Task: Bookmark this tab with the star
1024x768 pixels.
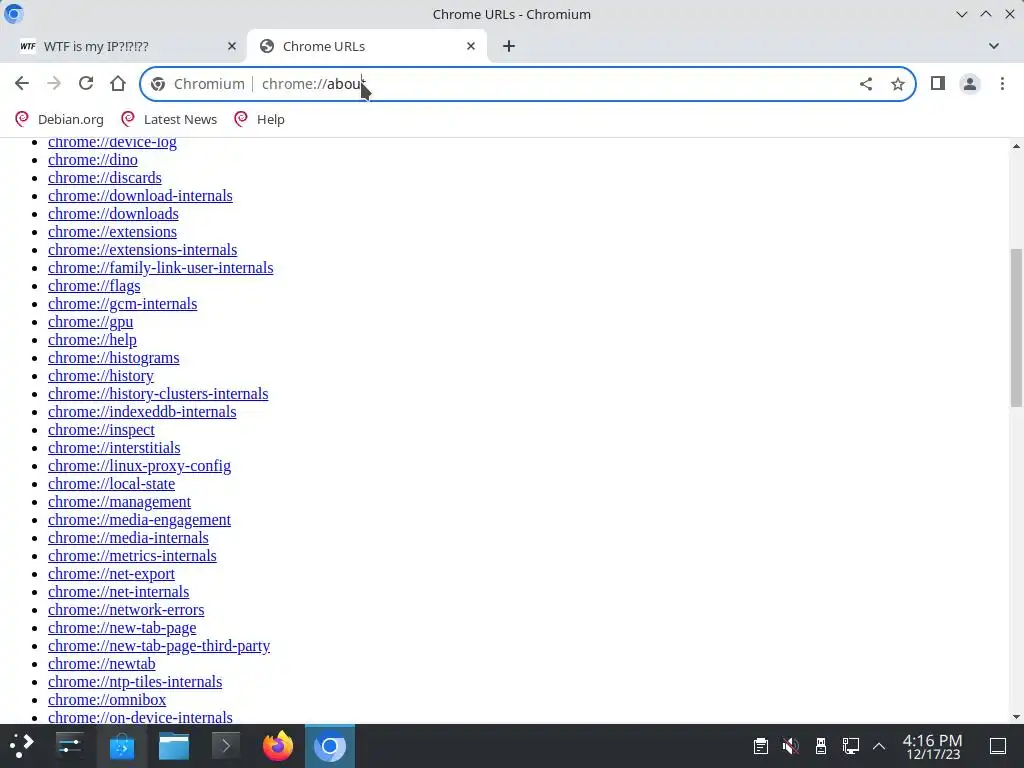Action: tap(898, 84)
